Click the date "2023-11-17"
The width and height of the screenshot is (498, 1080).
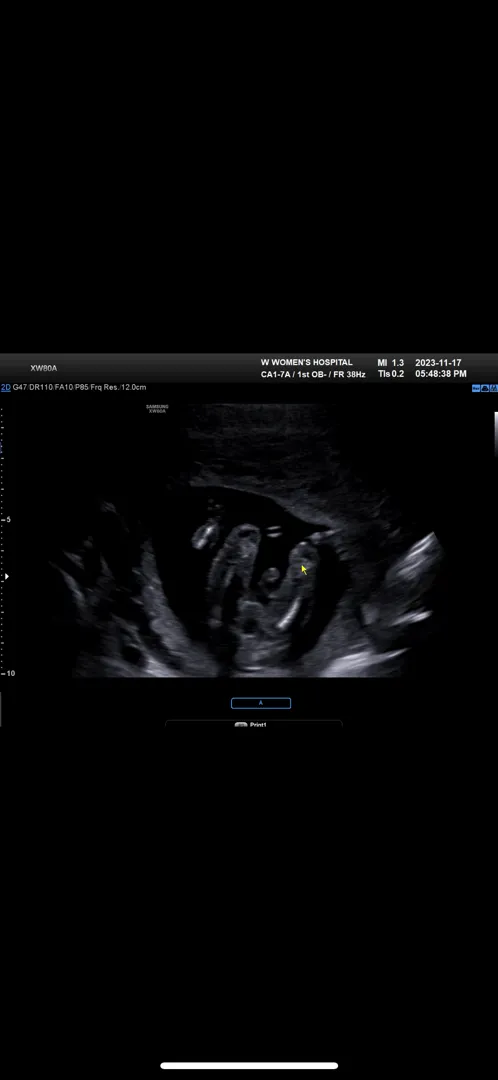pos(439,362)
